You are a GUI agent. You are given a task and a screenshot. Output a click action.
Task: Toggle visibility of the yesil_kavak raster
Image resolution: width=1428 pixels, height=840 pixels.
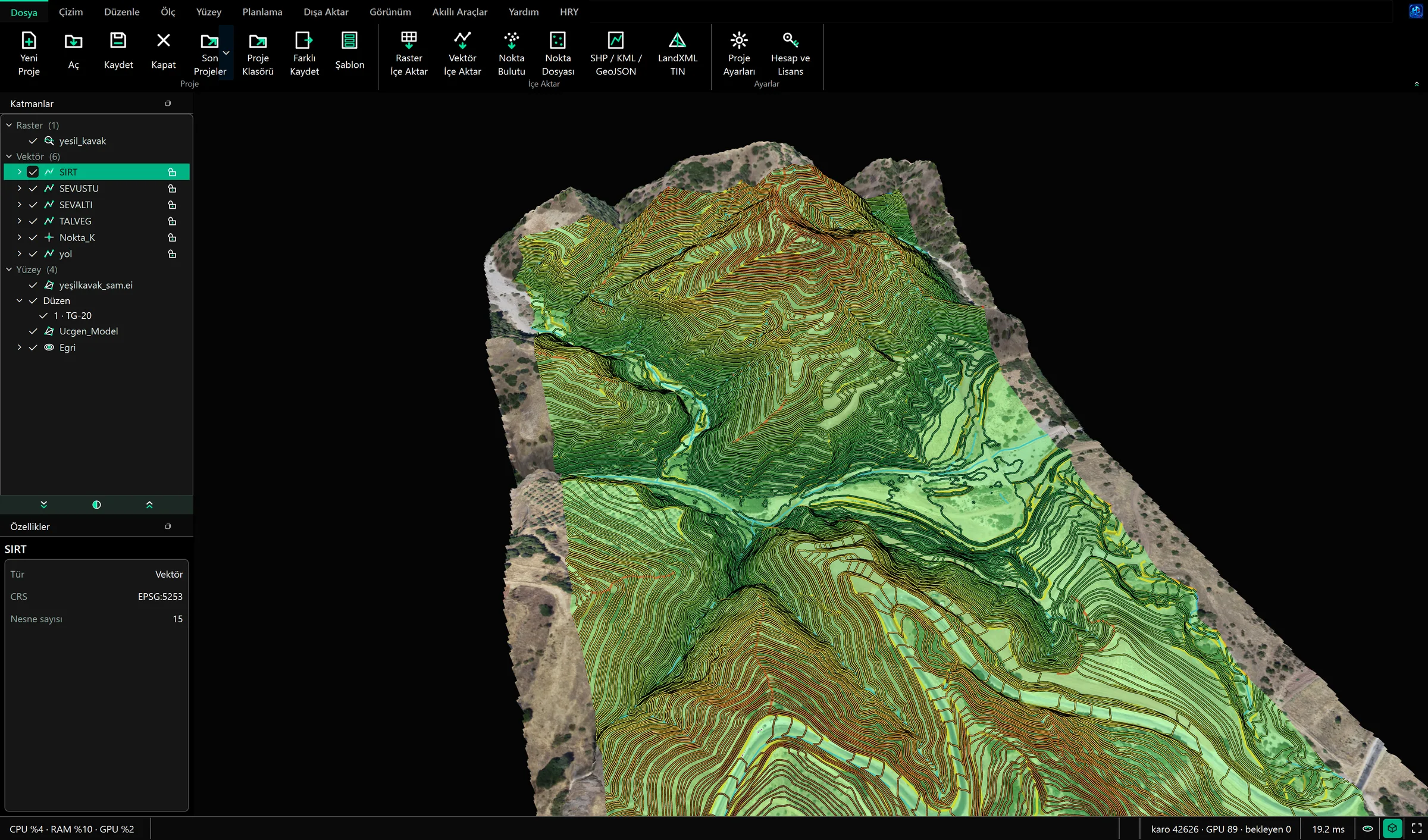[x=33, y=141]
